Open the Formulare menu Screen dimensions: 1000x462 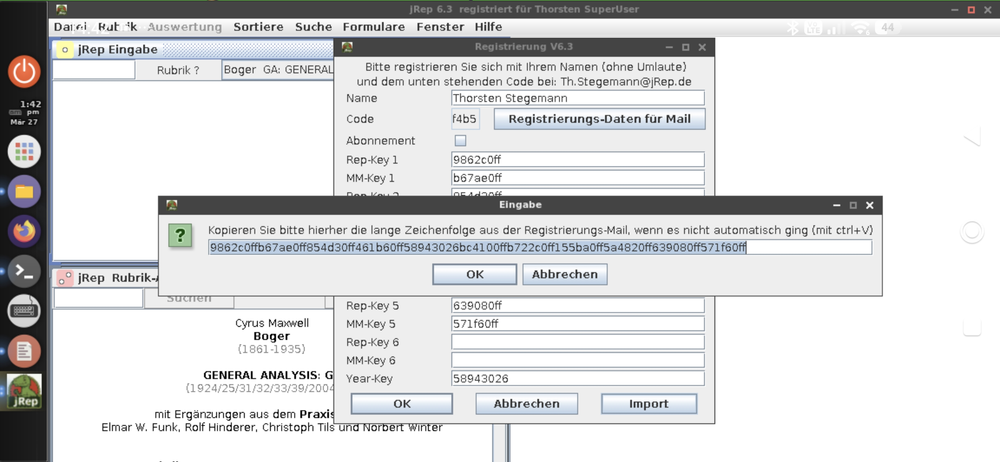(x=374, y=27)
